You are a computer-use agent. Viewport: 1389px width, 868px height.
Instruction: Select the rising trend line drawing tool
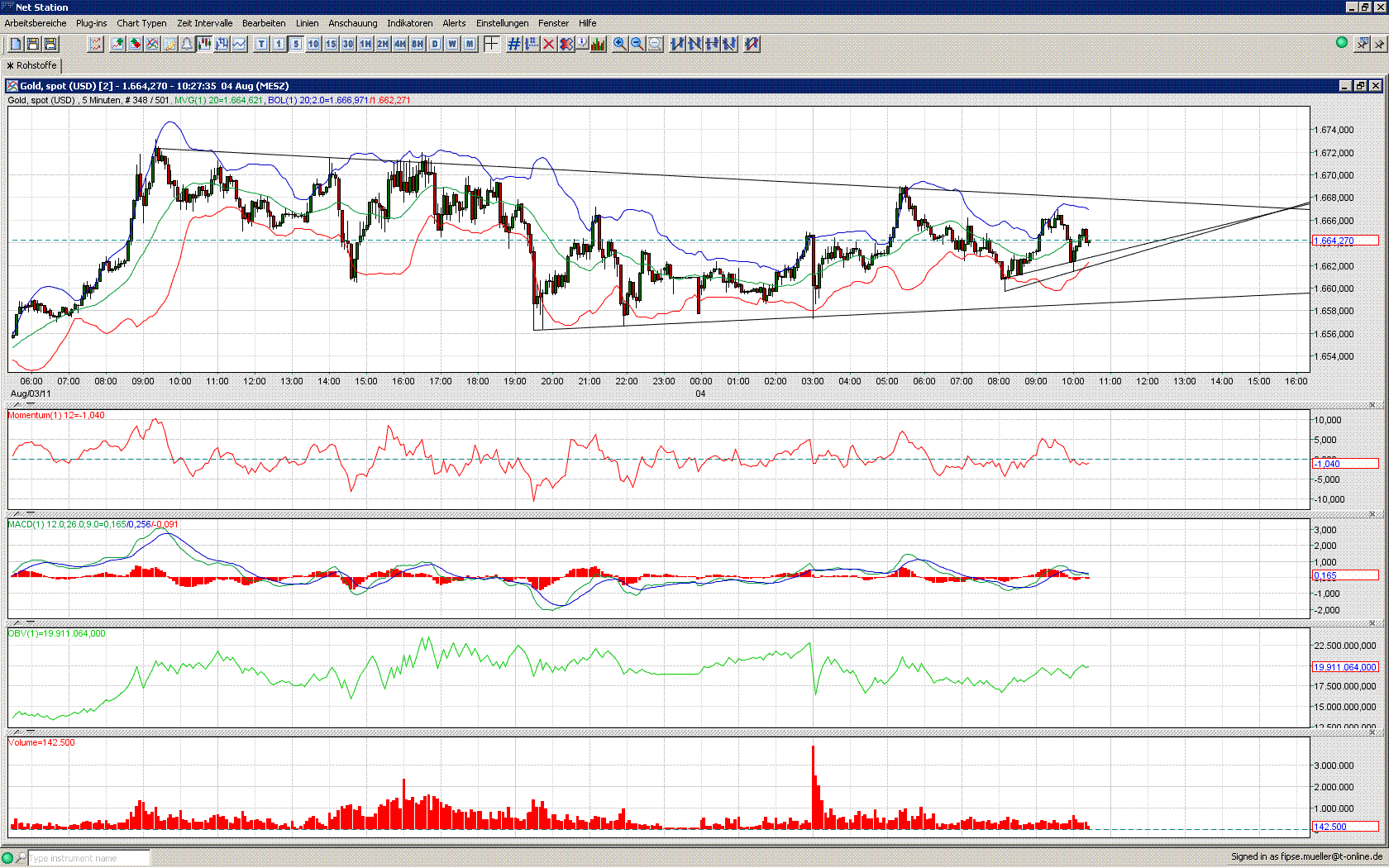point(677,44)
